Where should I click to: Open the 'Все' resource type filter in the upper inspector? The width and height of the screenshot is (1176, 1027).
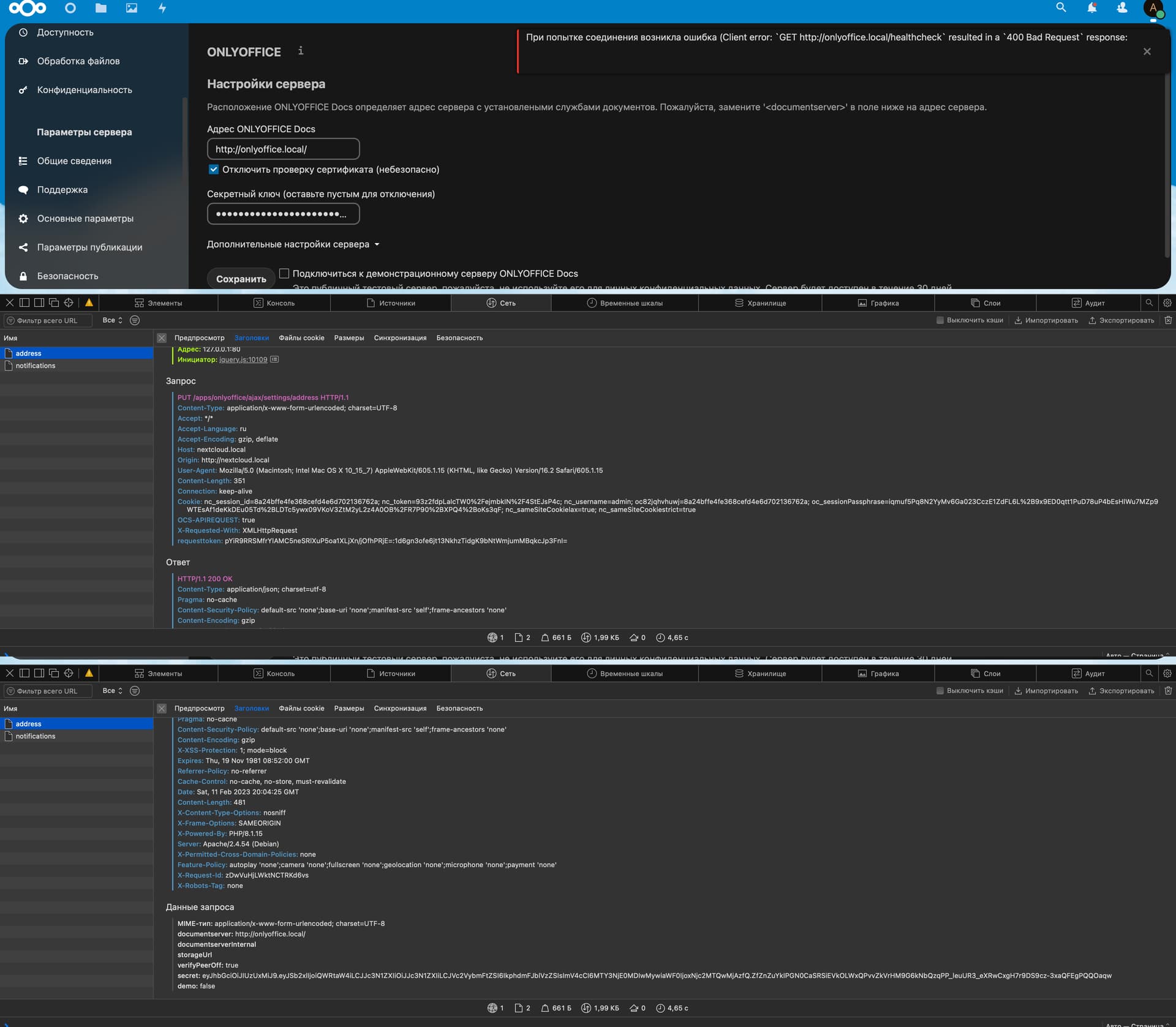coord(112,320)
